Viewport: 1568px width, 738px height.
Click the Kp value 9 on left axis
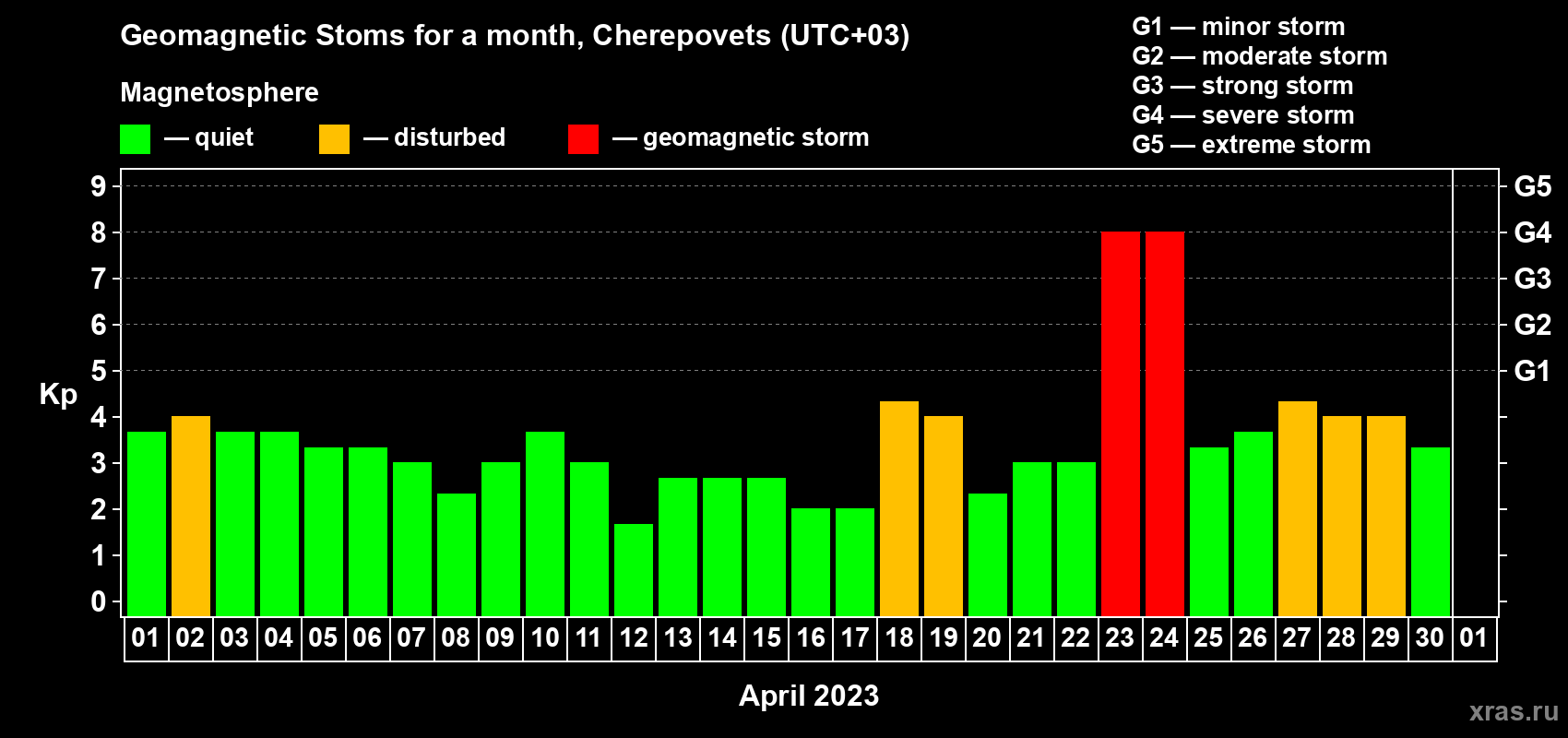[99, 186]
